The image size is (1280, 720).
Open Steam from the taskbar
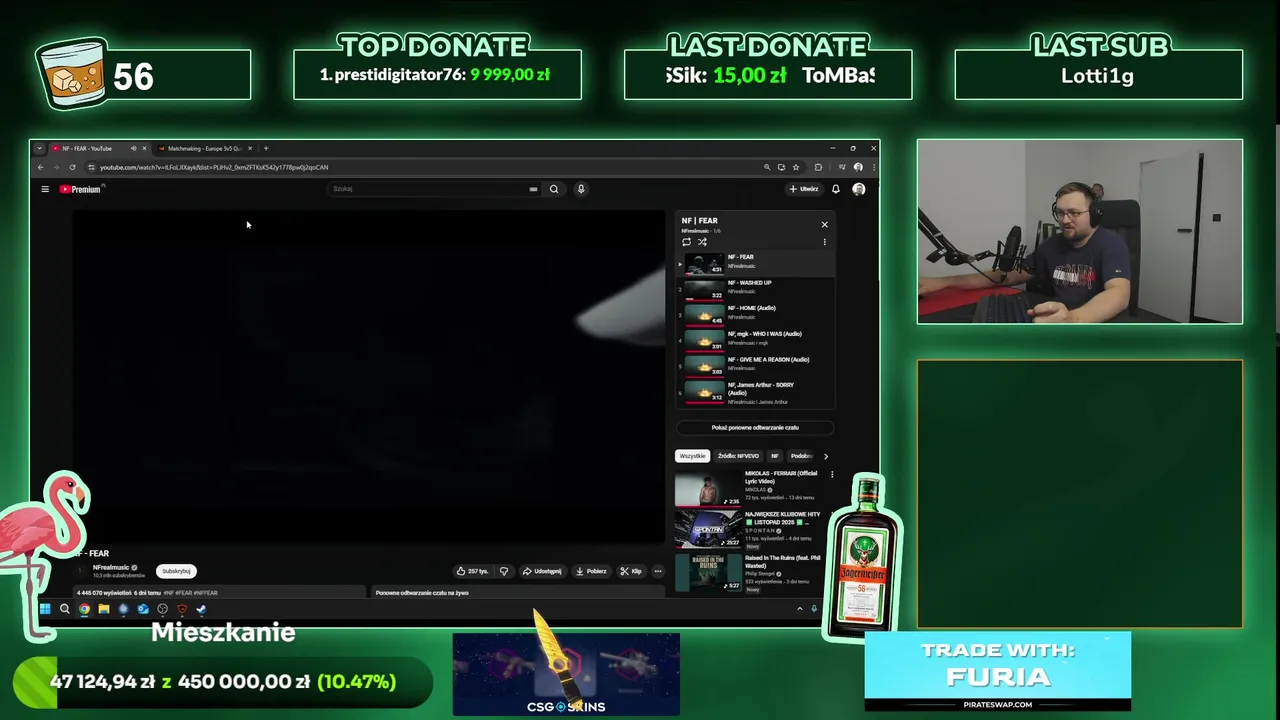(201, 609)
